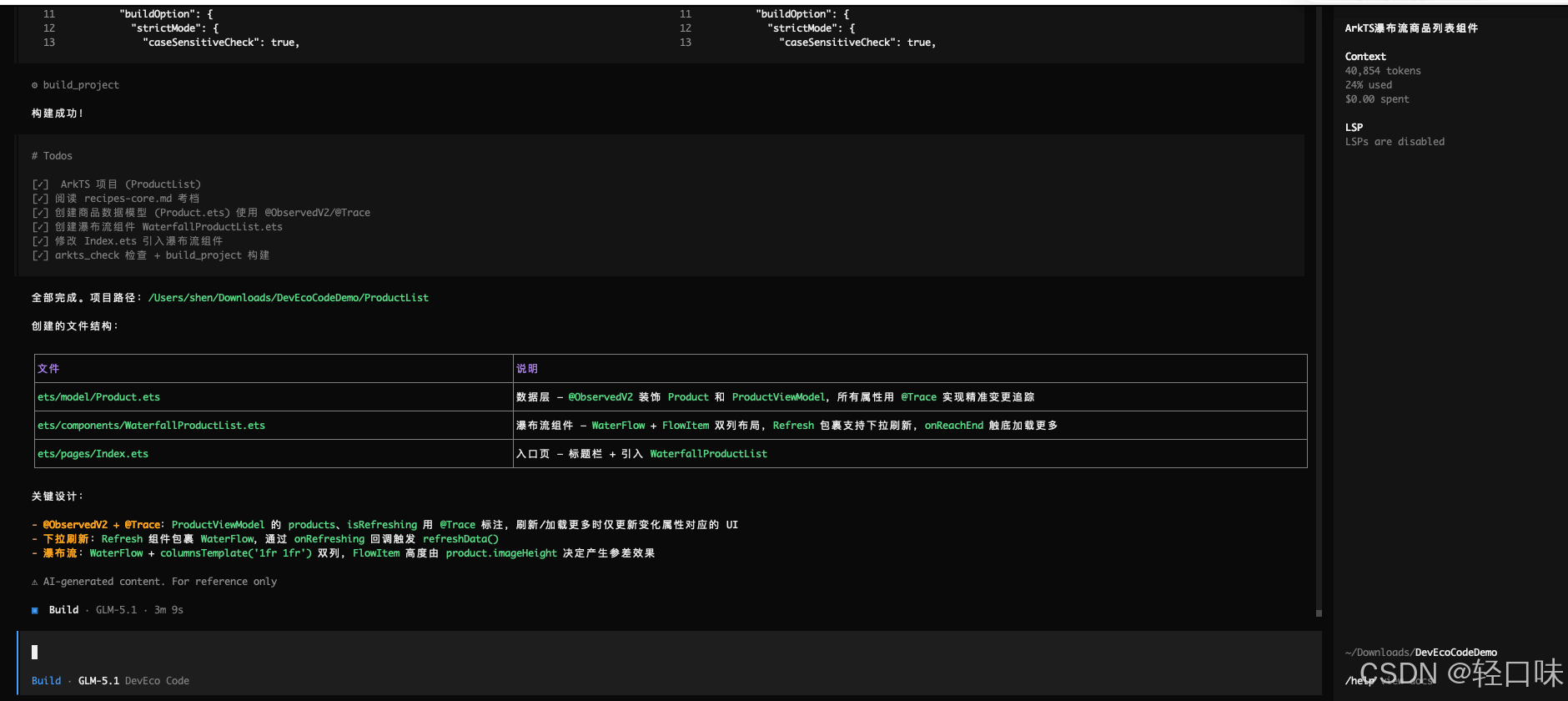Focus the prompt input box
This screenshot has height=701, width=1568.
[669, 653]
